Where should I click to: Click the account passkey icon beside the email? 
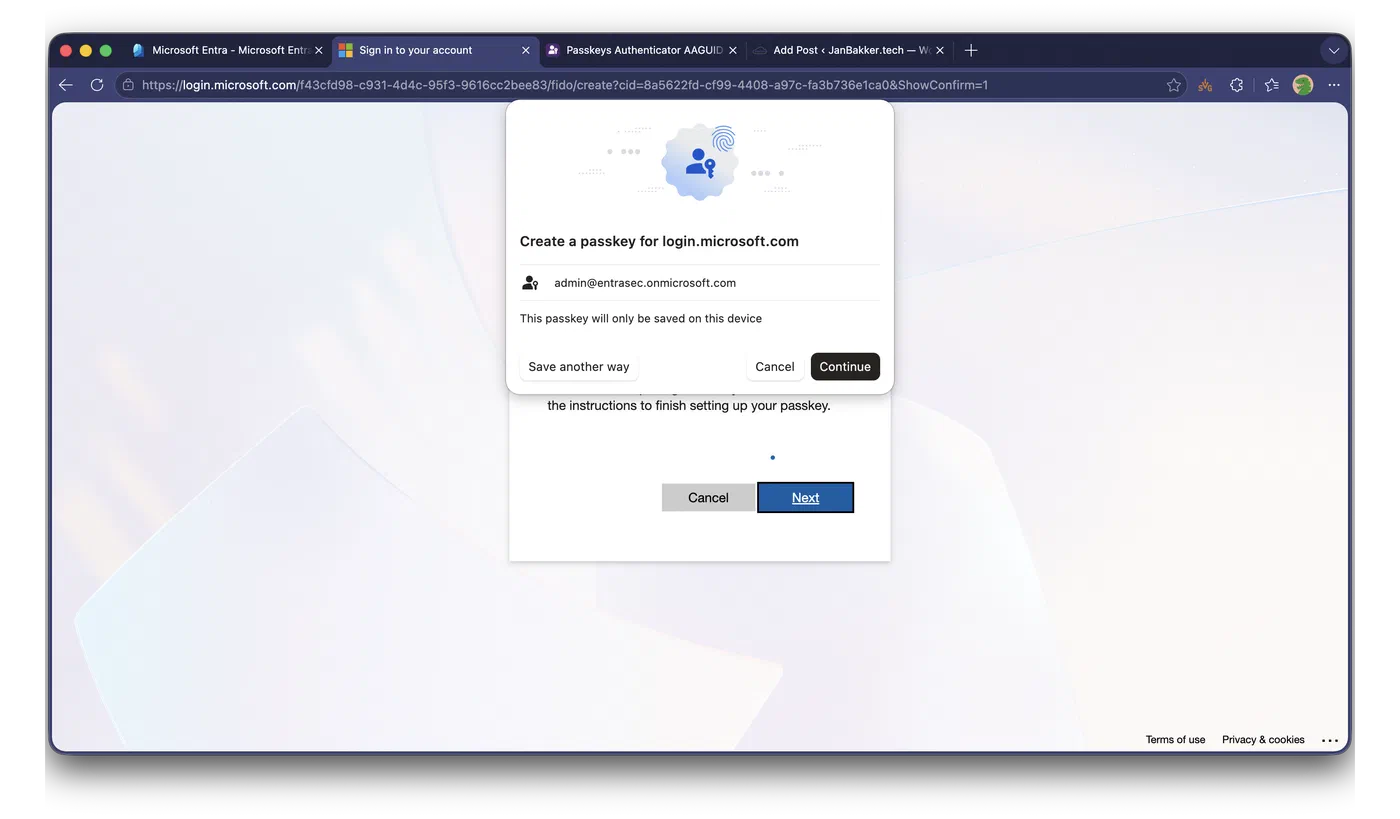(x=530, y=283)
